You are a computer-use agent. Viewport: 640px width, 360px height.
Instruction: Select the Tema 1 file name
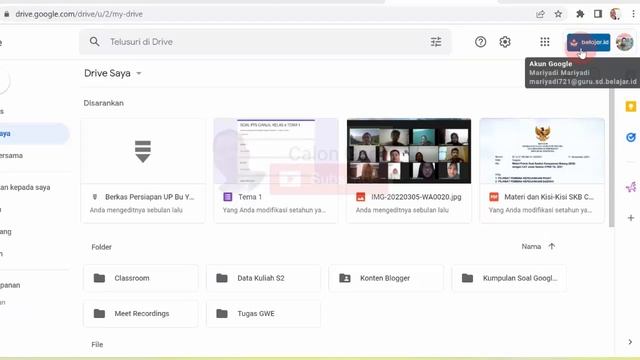pyautogui.click(x=250, y=197)
